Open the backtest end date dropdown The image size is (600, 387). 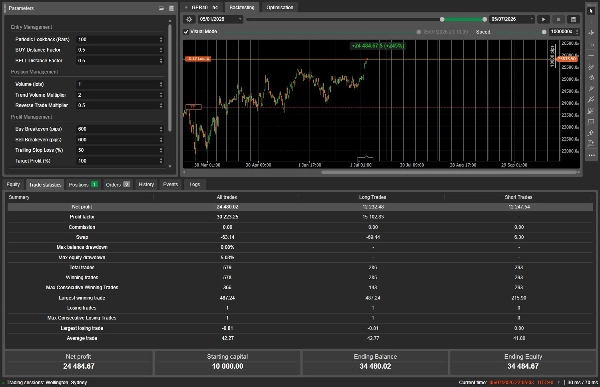(x=531, y=19)
